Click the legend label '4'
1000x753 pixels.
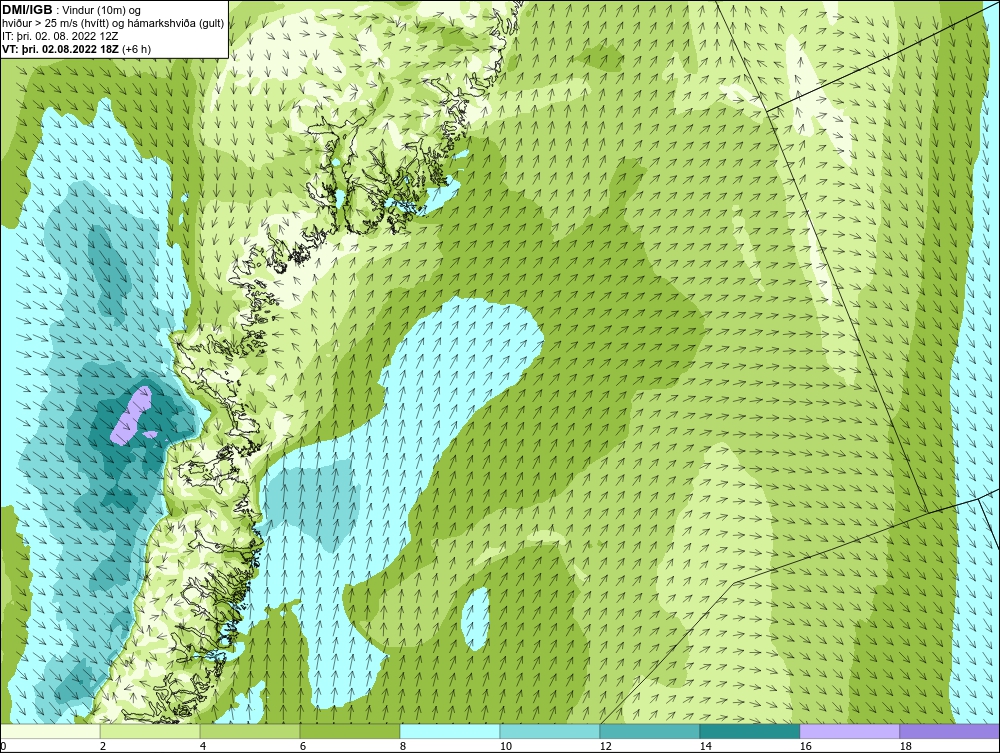(203, 746)
